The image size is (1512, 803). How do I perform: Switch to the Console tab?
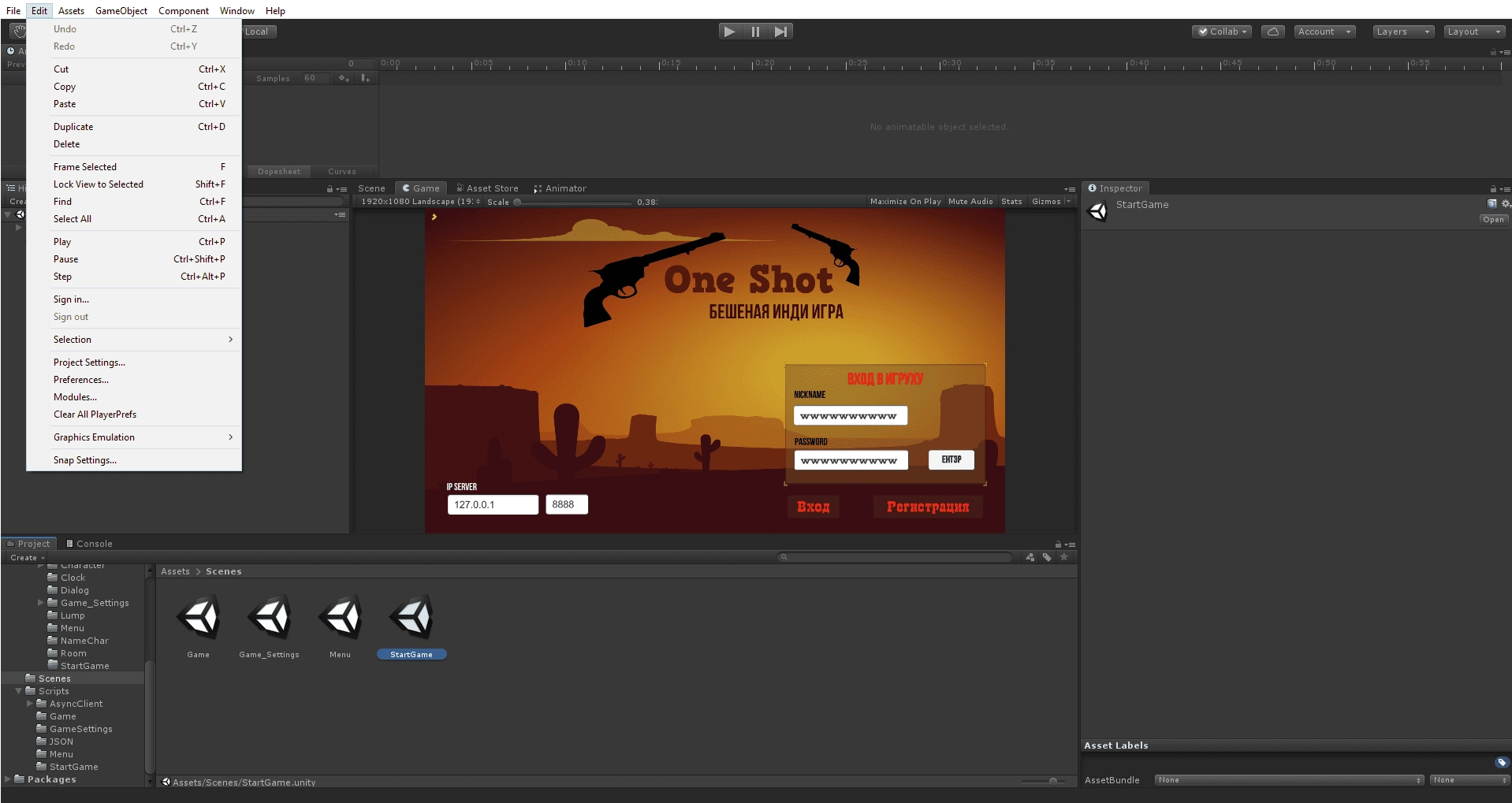coord(89,544)
